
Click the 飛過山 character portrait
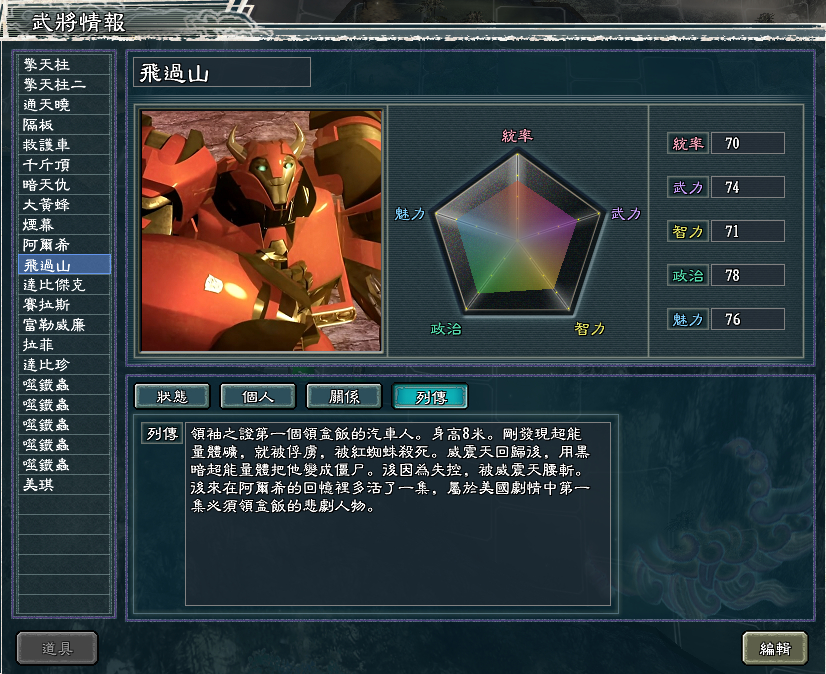point(261,230)
